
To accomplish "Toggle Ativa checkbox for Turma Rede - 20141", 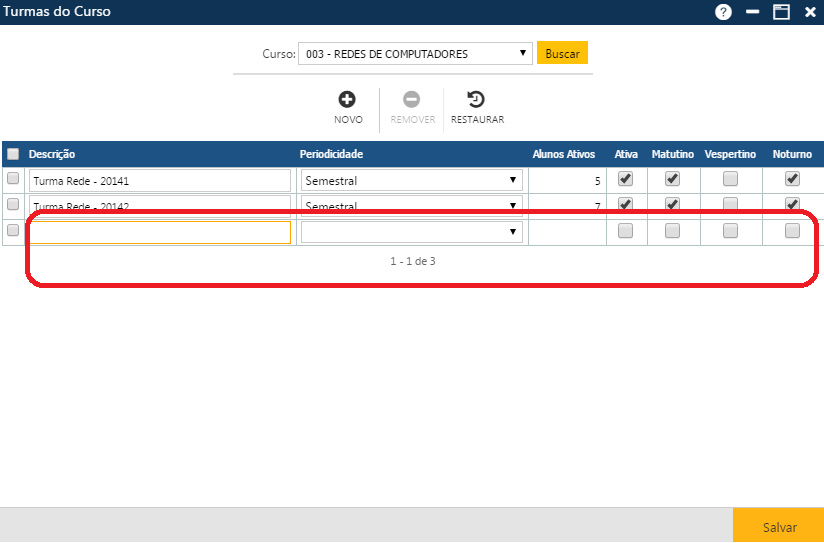I will click(x=625, y=179).
